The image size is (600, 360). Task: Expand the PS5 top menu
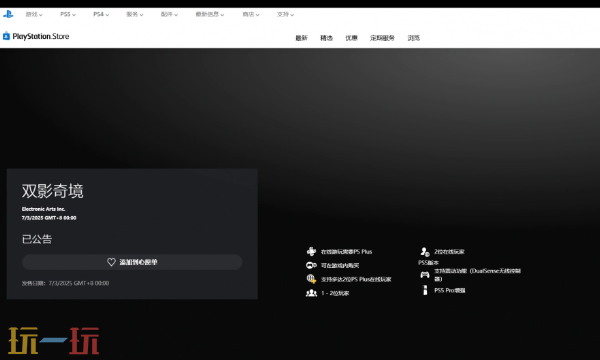pyautogui.click(x=68, y=15)
